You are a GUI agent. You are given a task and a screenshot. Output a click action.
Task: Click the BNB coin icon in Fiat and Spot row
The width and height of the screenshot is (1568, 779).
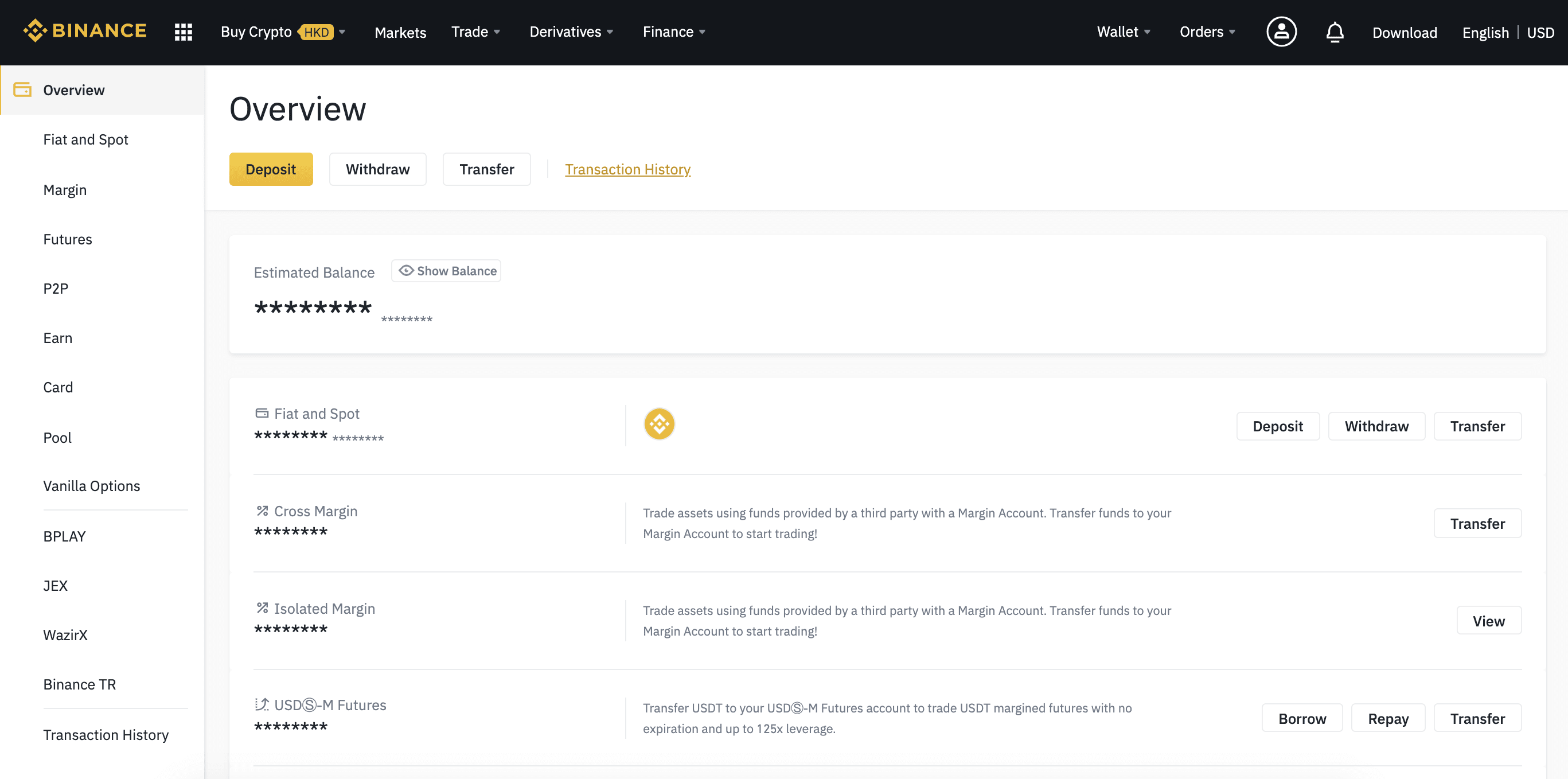[659, 424]
